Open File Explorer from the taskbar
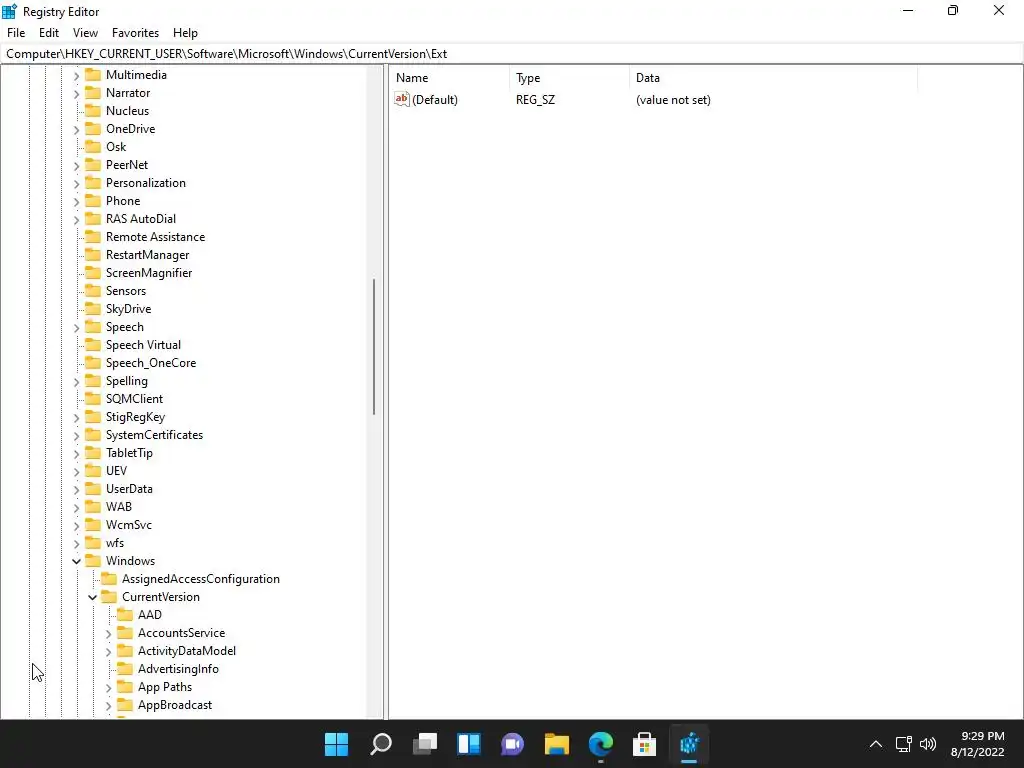This screenshot has height=768, width=1024. pyautogui.click(x=556, y=744)
